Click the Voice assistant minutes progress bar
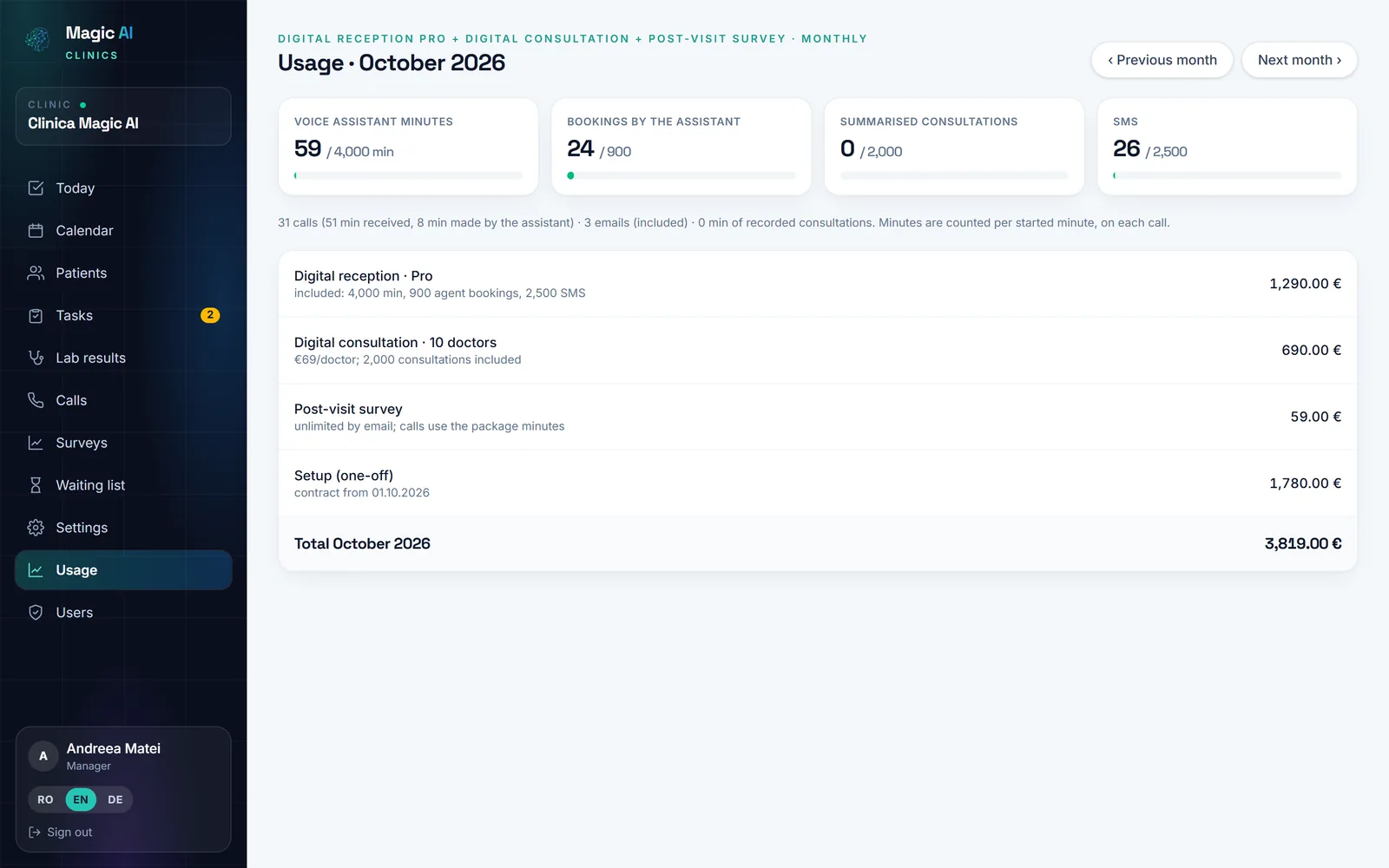This screenshot has width=1389, height=868. 408,175
